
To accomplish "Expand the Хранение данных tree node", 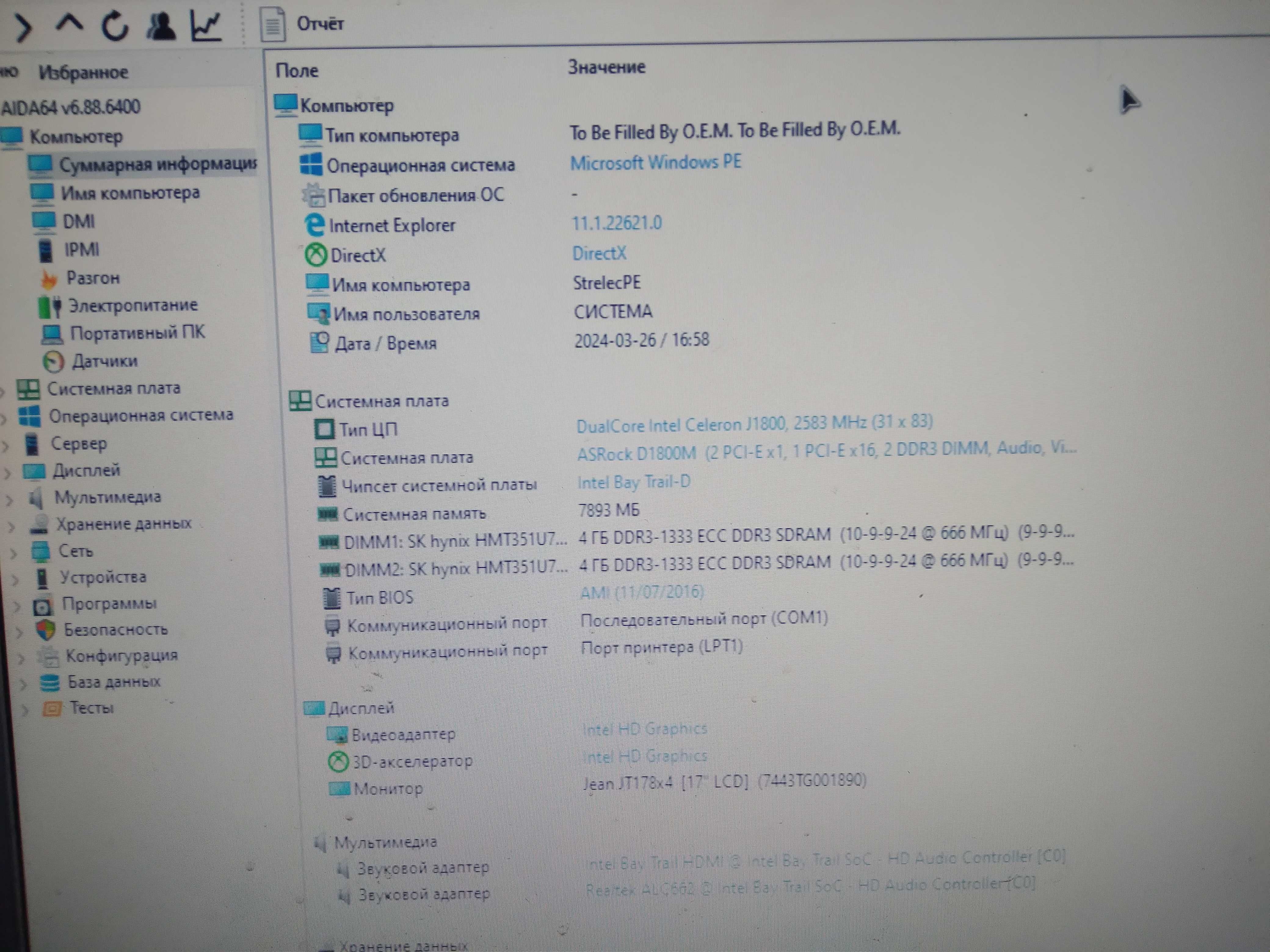I will click(x=11, y=527).
